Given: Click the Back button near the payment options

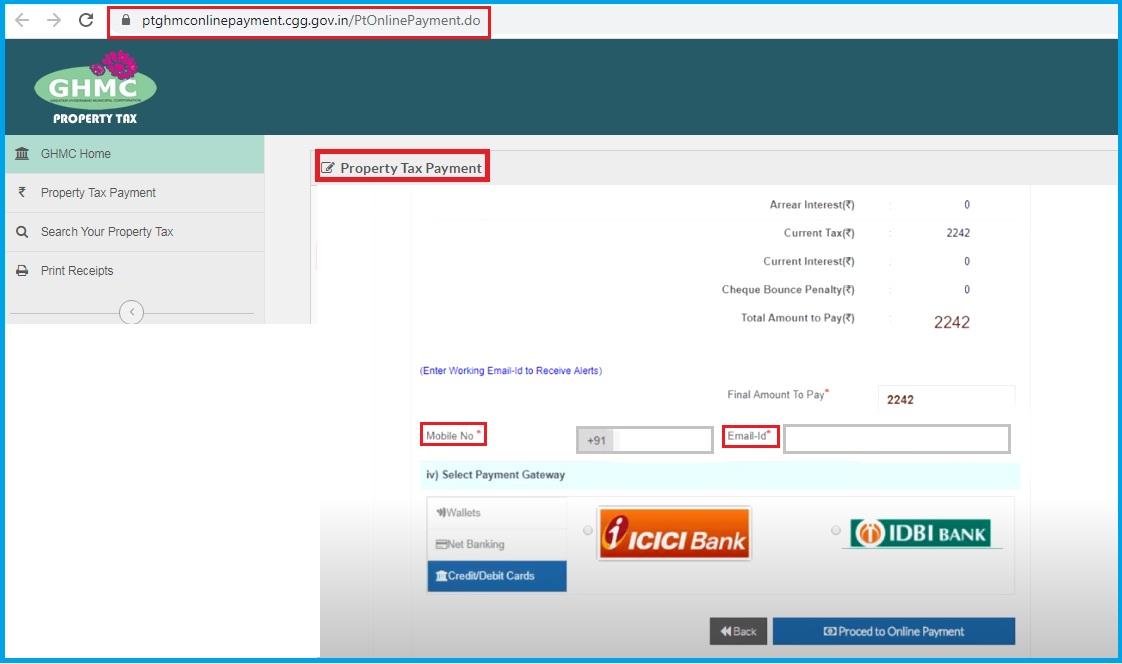Looking at the screenshot, I should (x=738, y=631).
